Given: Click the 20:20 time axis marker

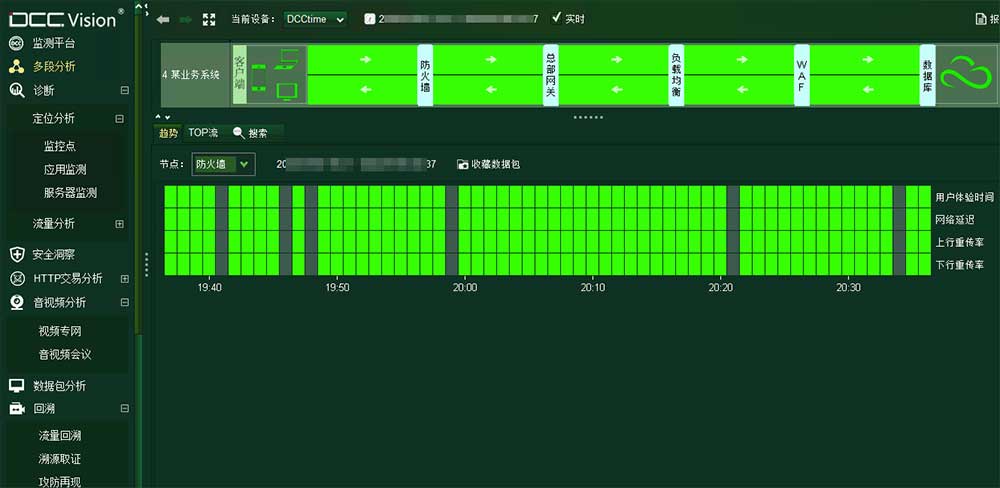Looking at the screenshot, I should pos(721,288).
